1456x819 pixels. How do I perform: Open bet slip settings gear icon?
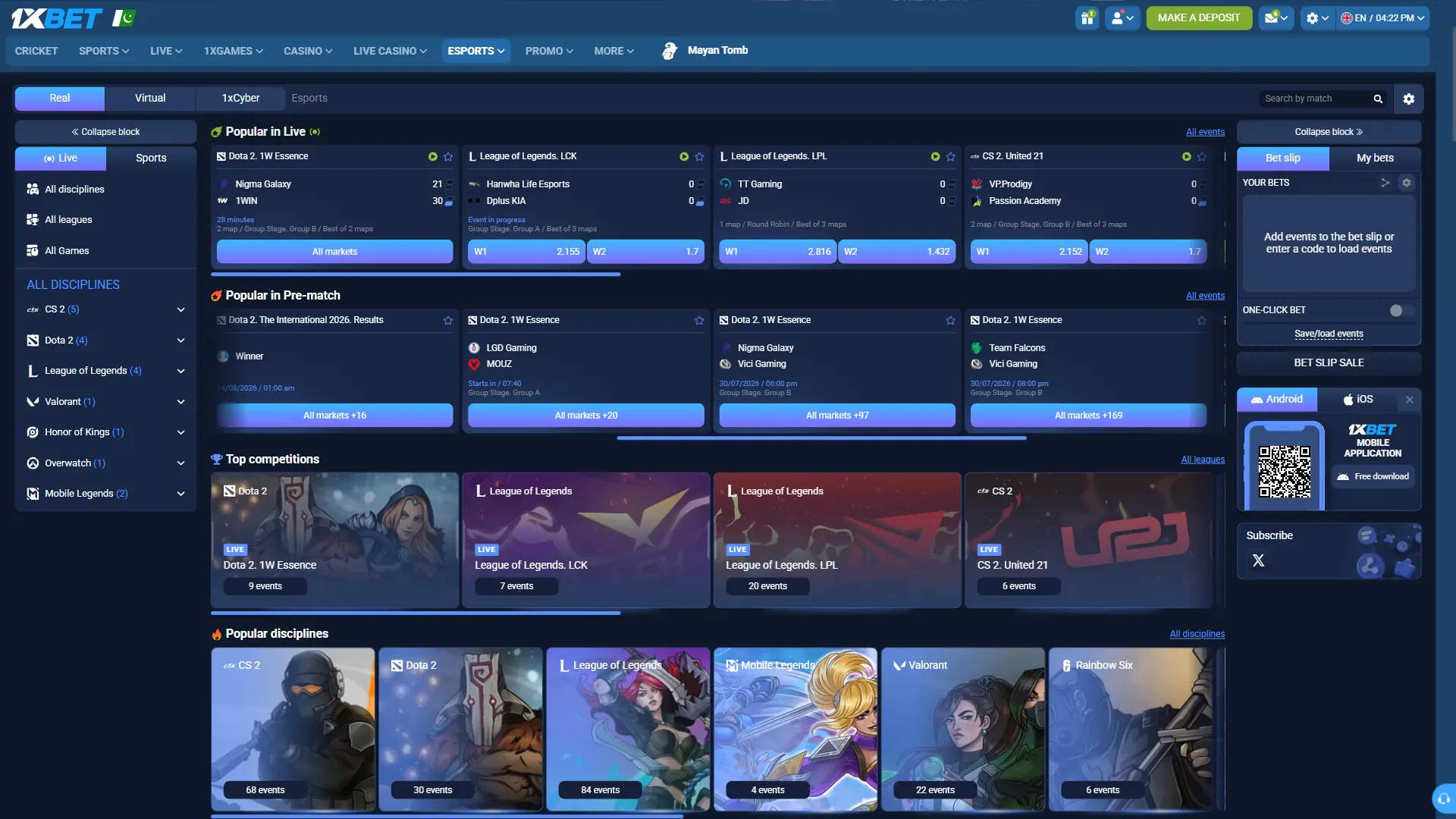1406,183
